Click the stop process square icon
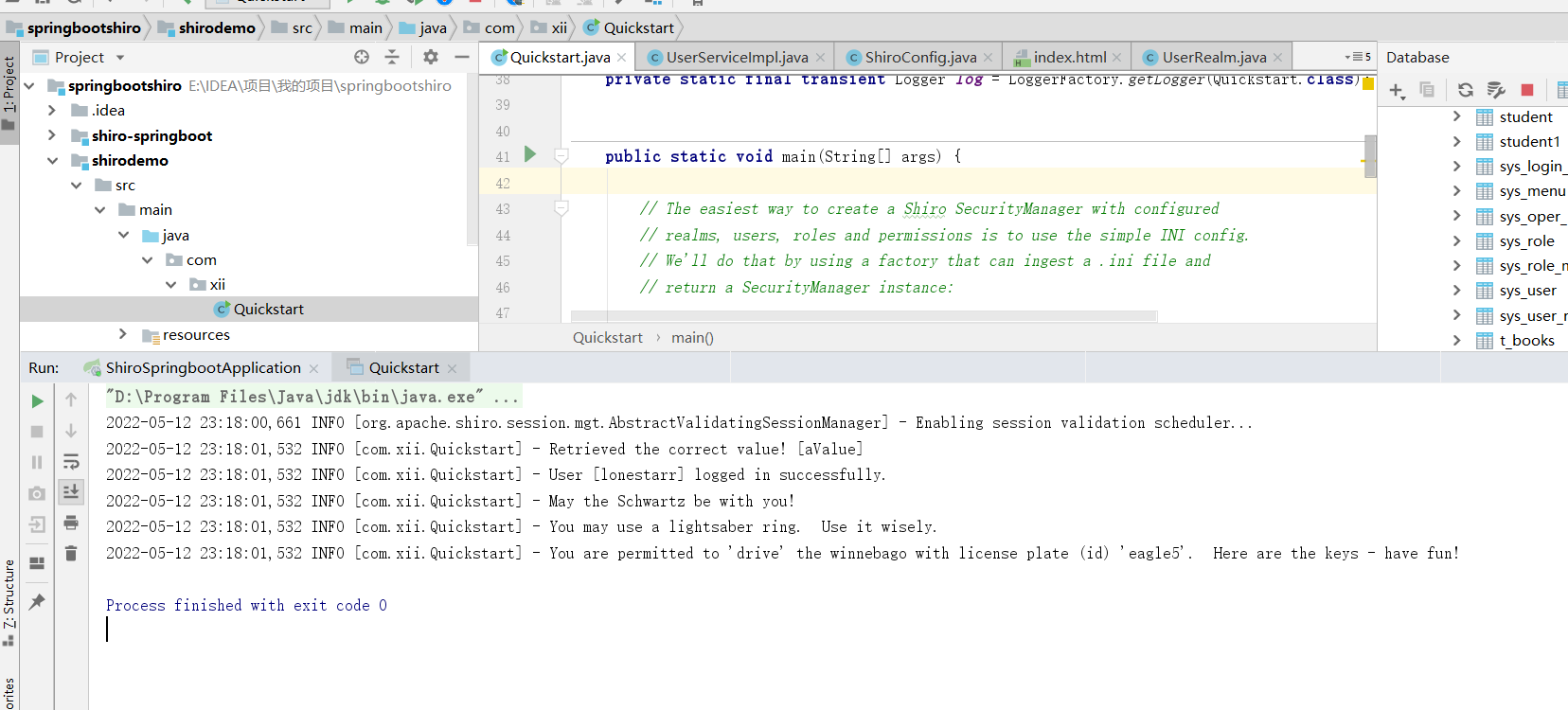1568x710 pixels. pyautogui.click(x=37, y=432)
